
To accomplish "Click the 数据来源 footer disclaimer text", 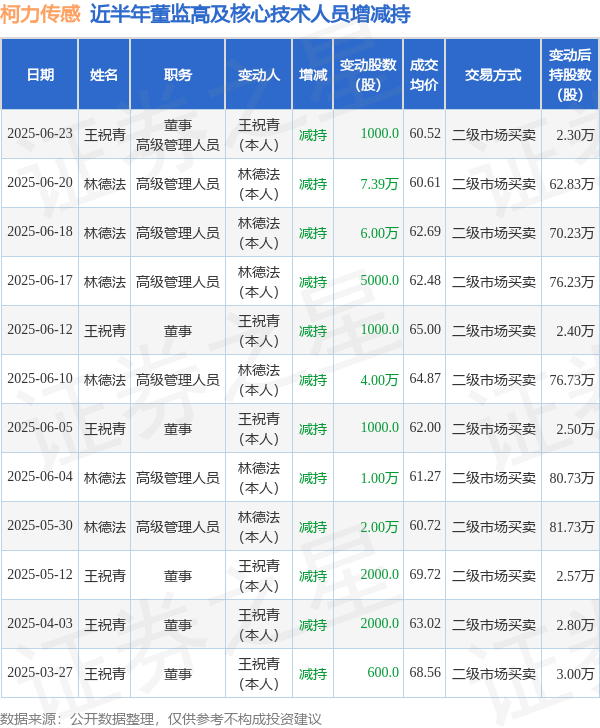I will [160, 719].
